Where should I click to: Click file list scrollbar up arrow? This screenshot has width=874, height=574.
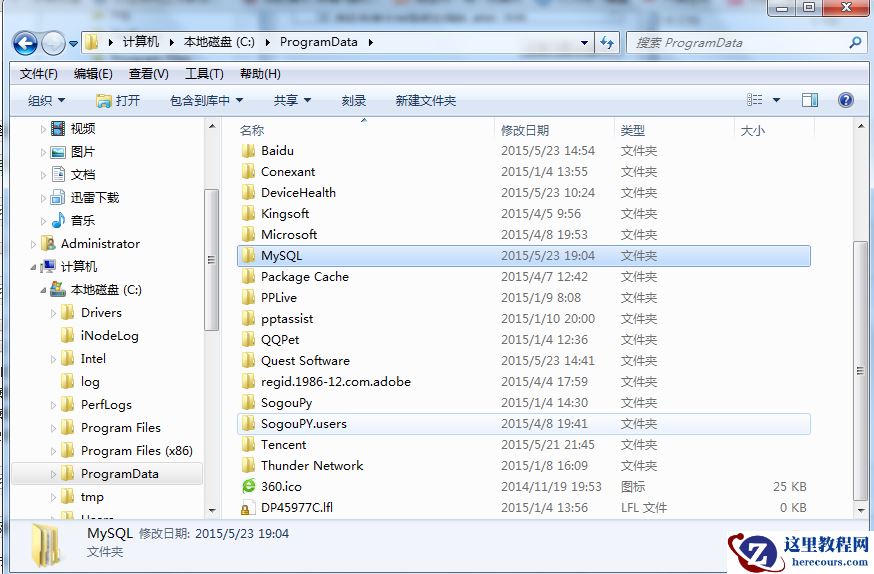click(x=861, y=127)
